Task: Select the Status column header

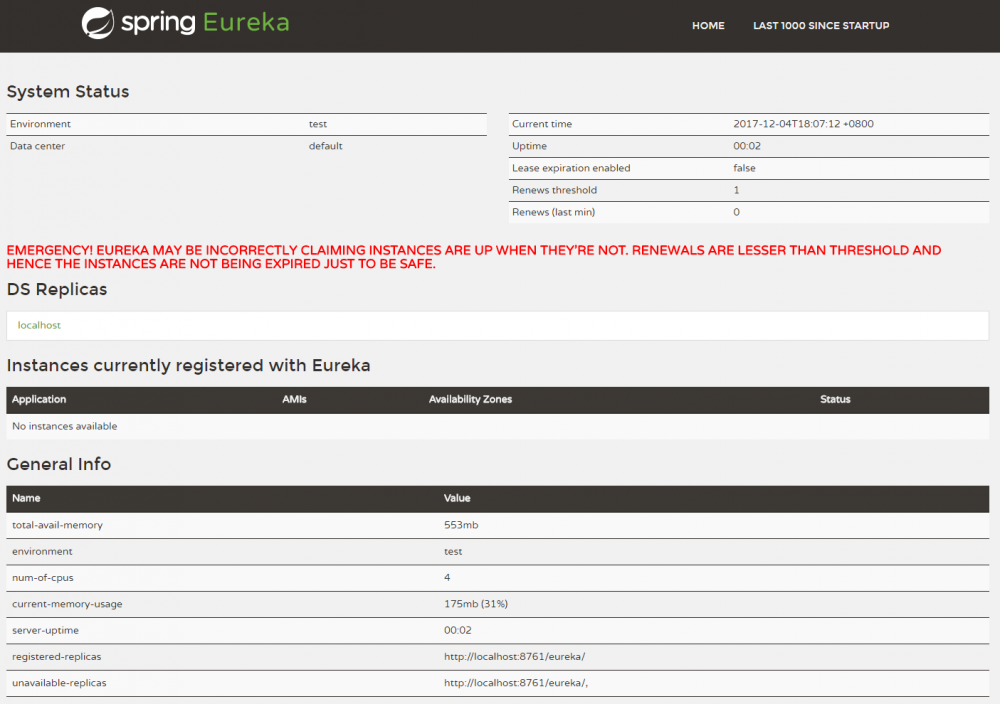Action: [835, 399]
